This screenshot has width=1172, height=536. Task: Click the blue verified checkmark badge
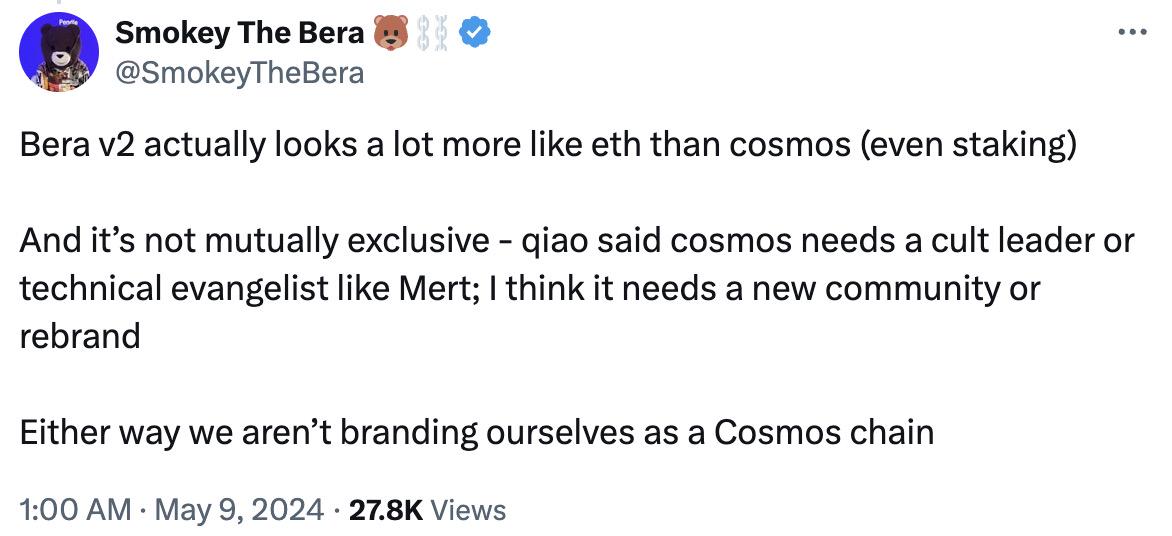click(x=474, y=34)
